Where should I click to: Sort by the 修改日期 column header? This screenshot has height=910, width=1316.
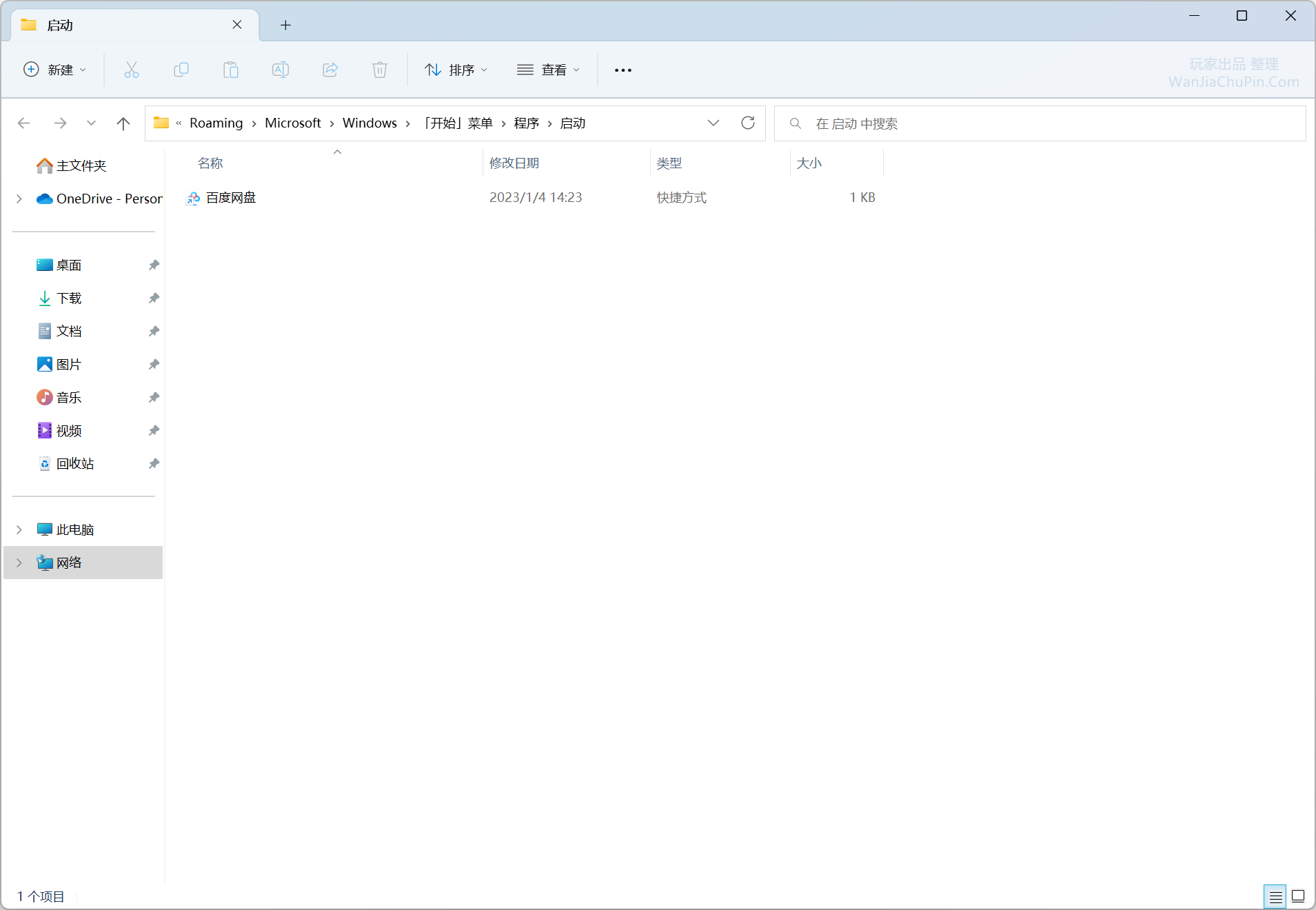pyautogui.click(x=514, y=163)
